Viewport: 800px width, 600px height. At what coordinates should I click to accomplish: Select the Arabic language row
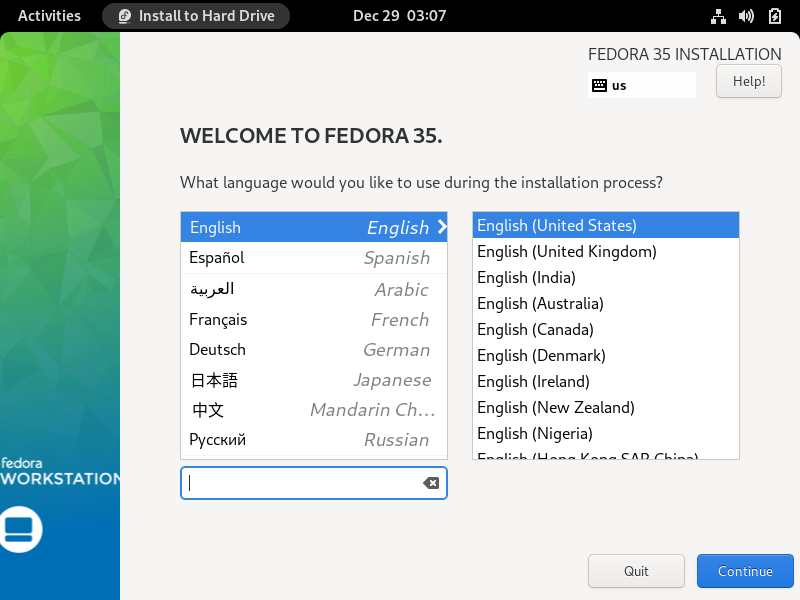click(314, 289)
